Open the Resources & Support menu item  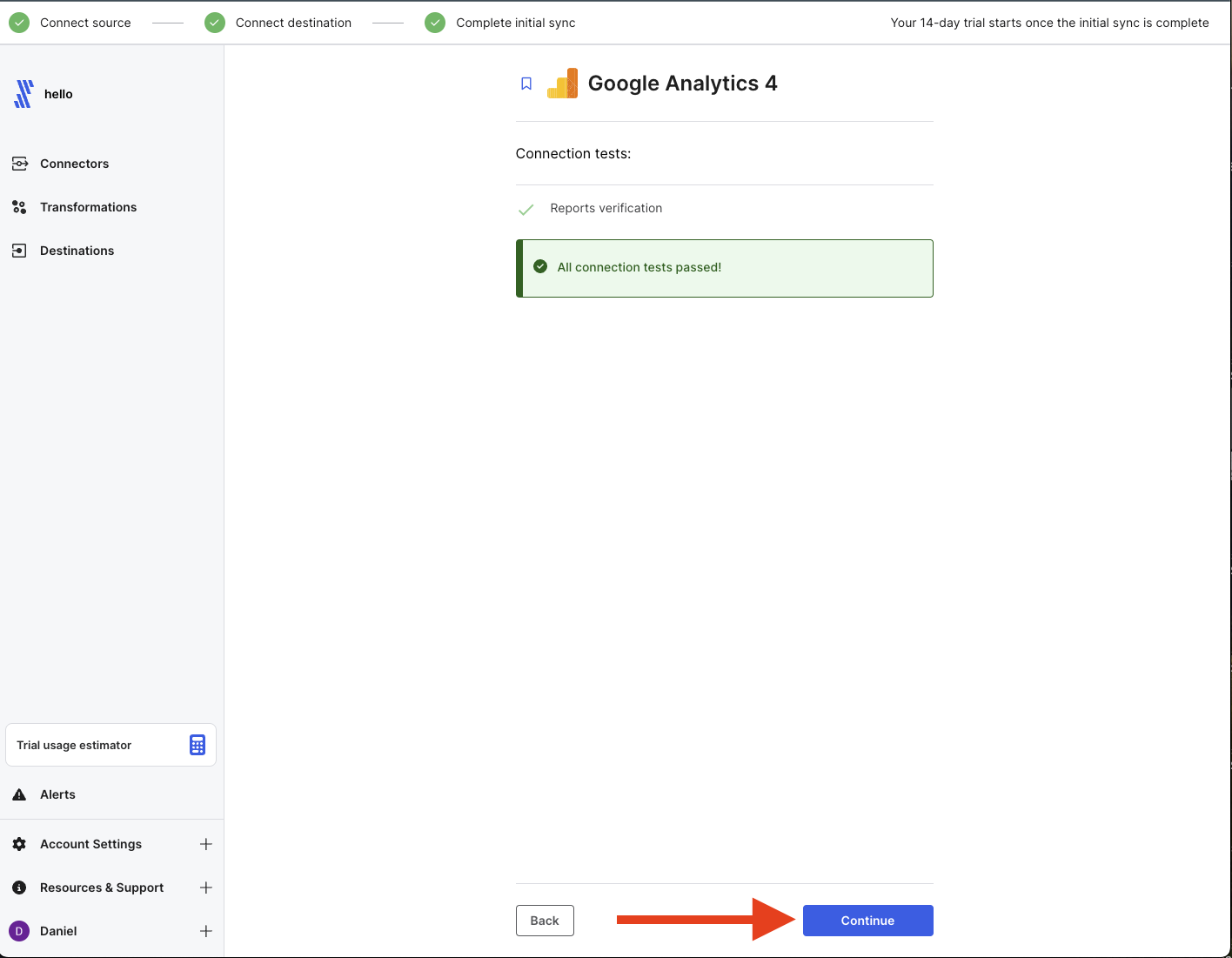[x=102, y=888]
